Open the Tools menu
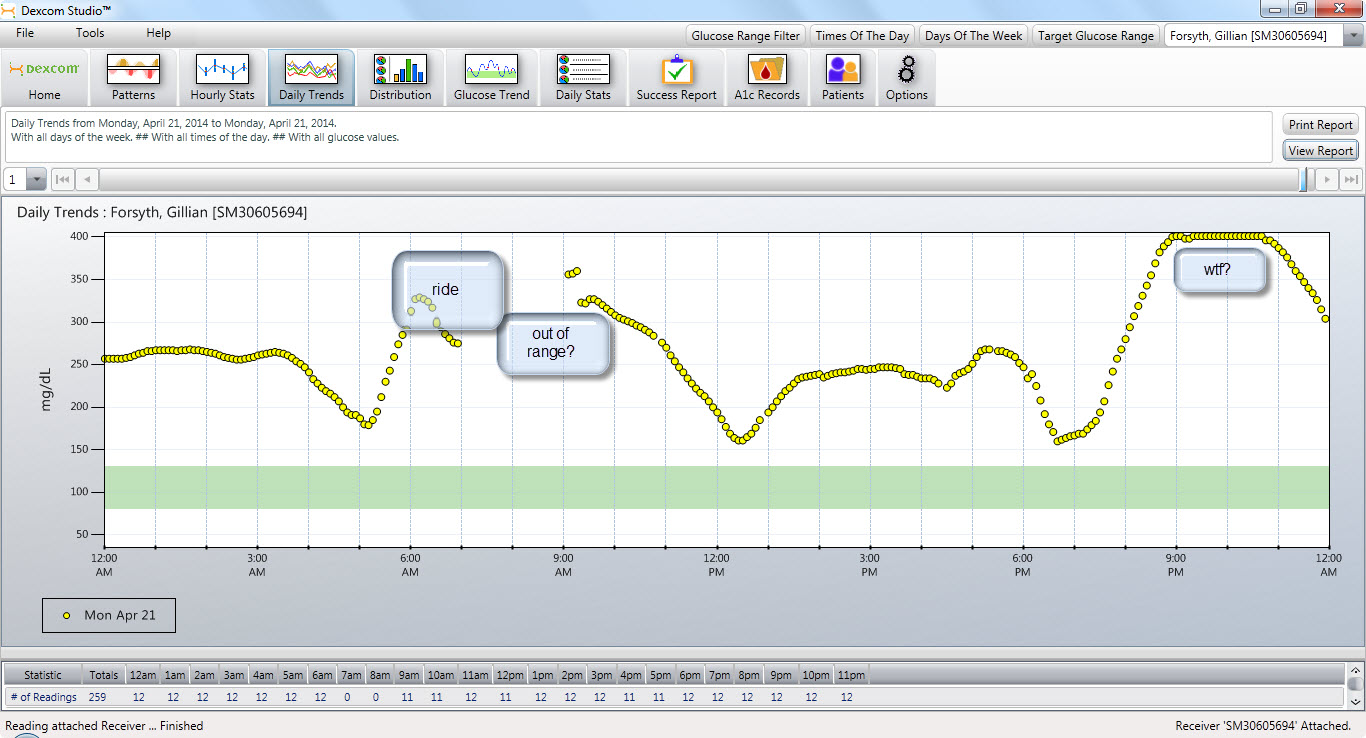 pos(90,33)
